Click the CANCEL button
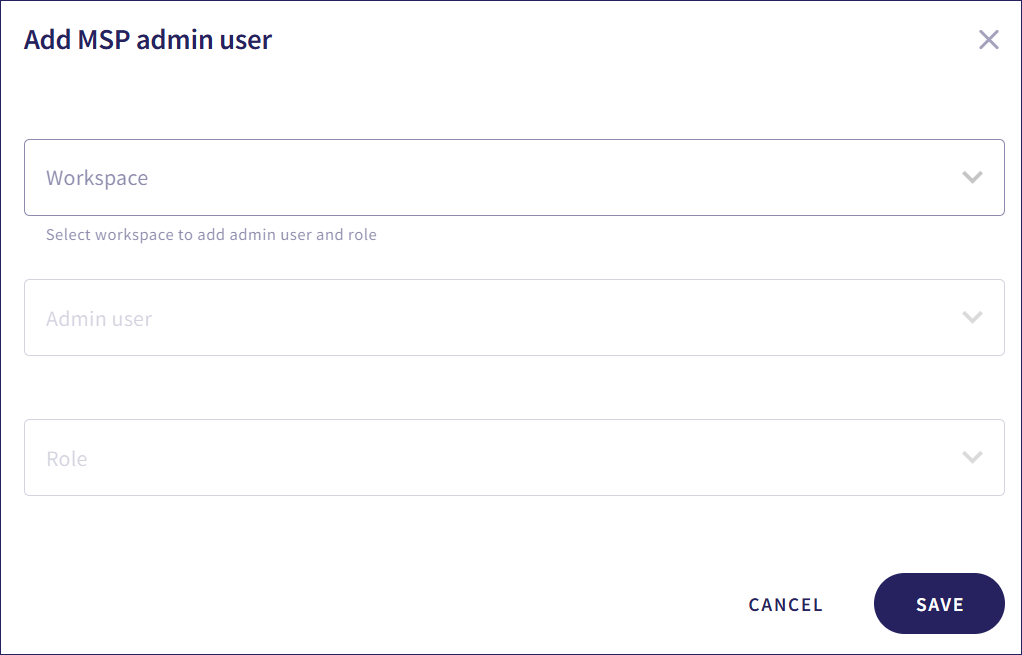 785,604
